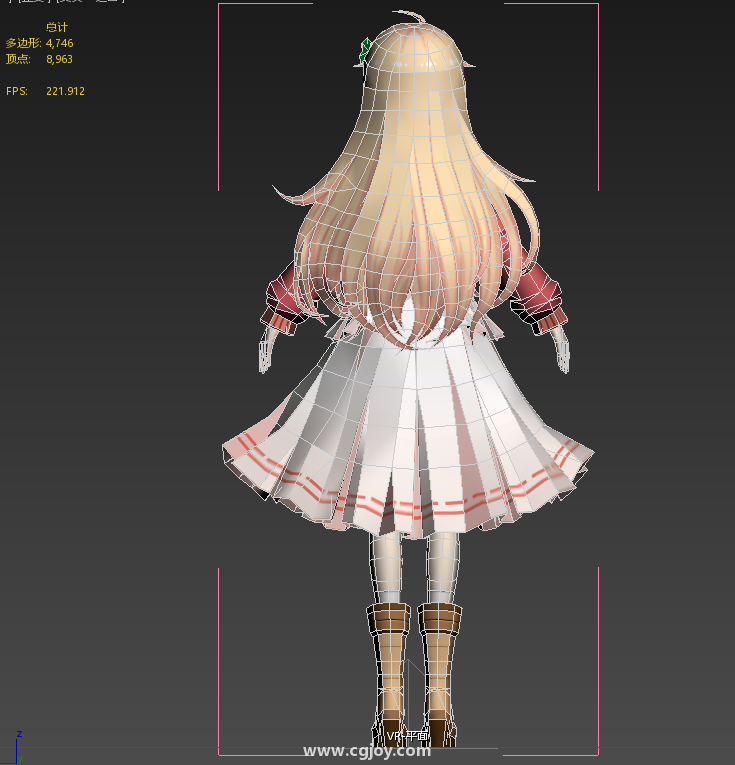735x765 pixels.
Task: Select the green leaf hair ornament
Action: [366, 50]
